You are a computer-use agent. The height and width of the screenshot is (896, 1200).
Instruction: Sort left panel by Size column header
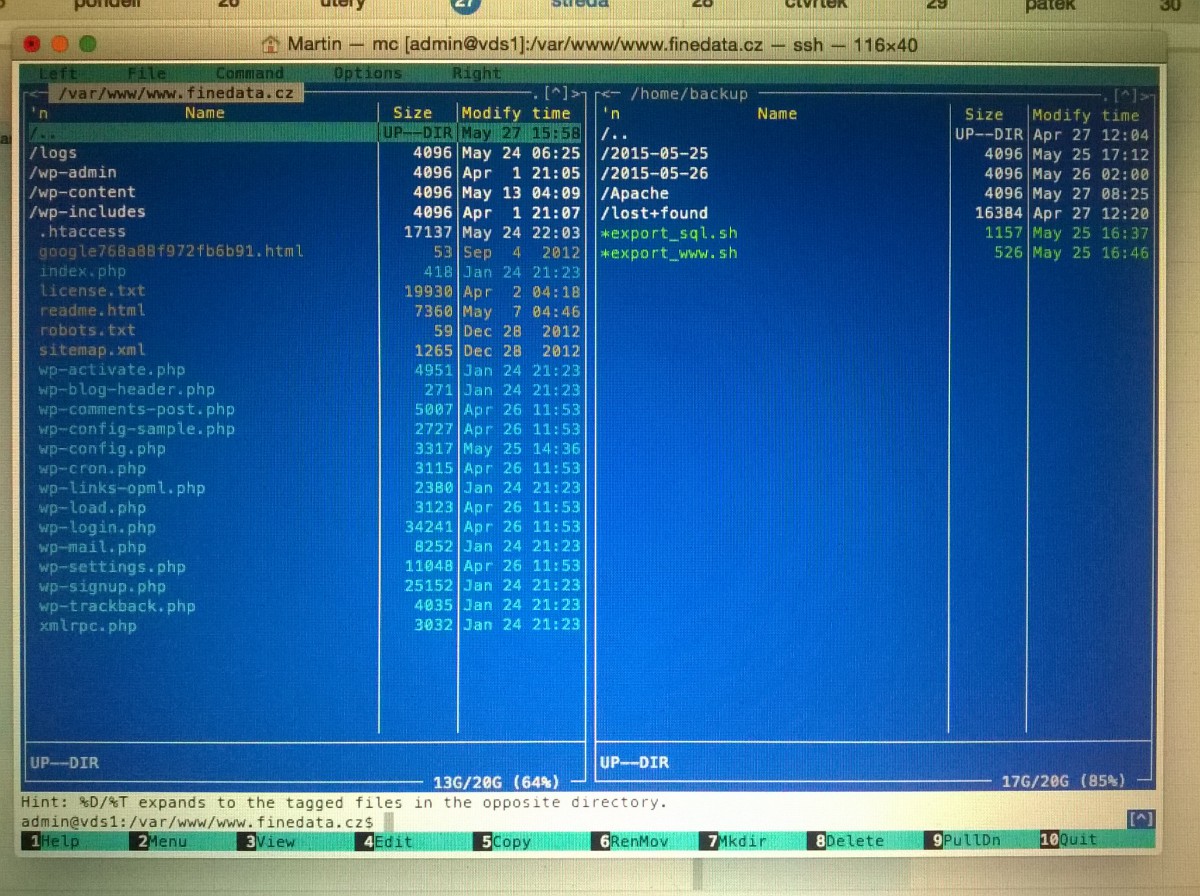412,113
